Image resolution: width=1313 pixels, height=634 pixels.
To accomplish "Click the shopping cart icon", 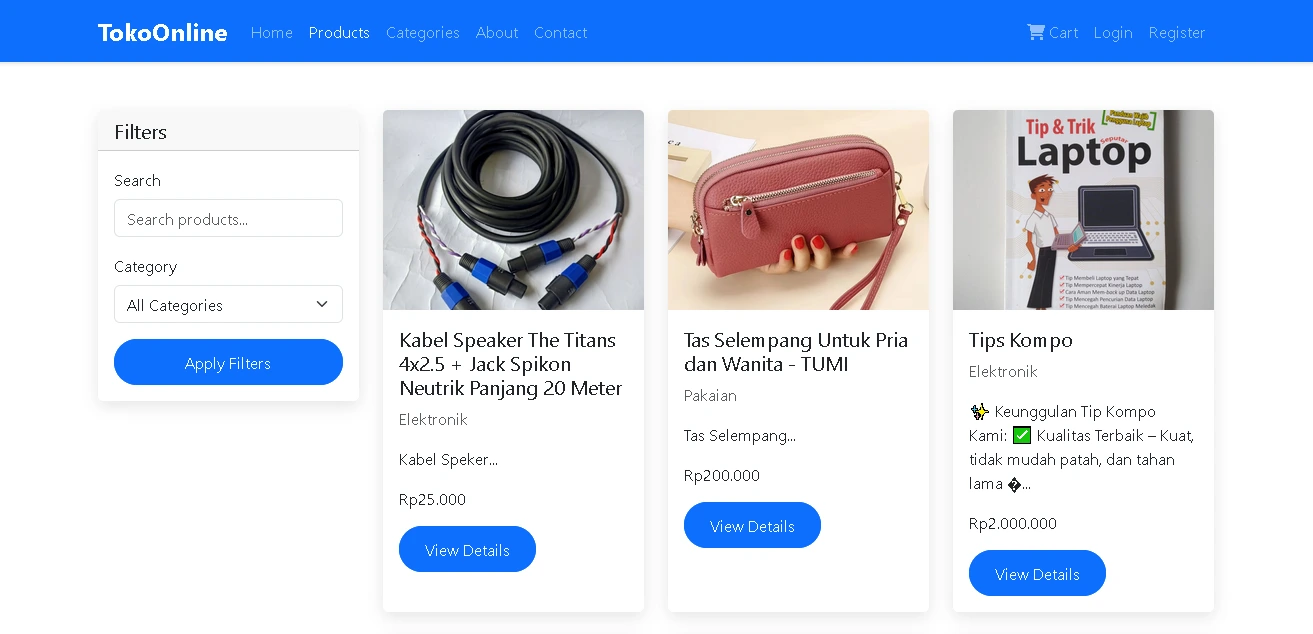I will pos(1035,32).
